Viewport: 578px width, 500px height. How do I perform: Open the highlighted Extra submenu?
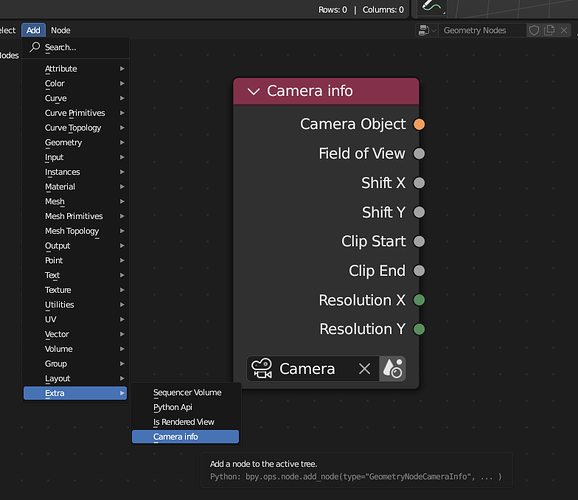tap(75, 393)
